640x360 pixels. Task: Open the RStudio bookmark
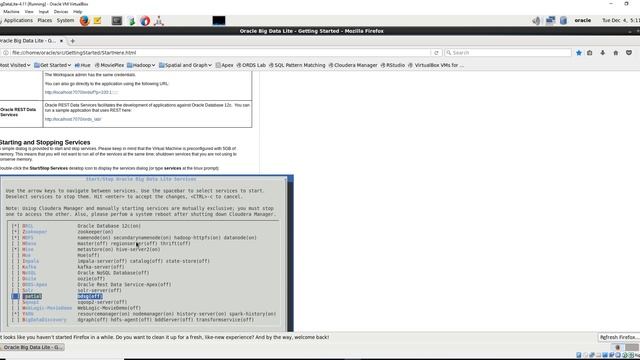click(x=392, y=65)
